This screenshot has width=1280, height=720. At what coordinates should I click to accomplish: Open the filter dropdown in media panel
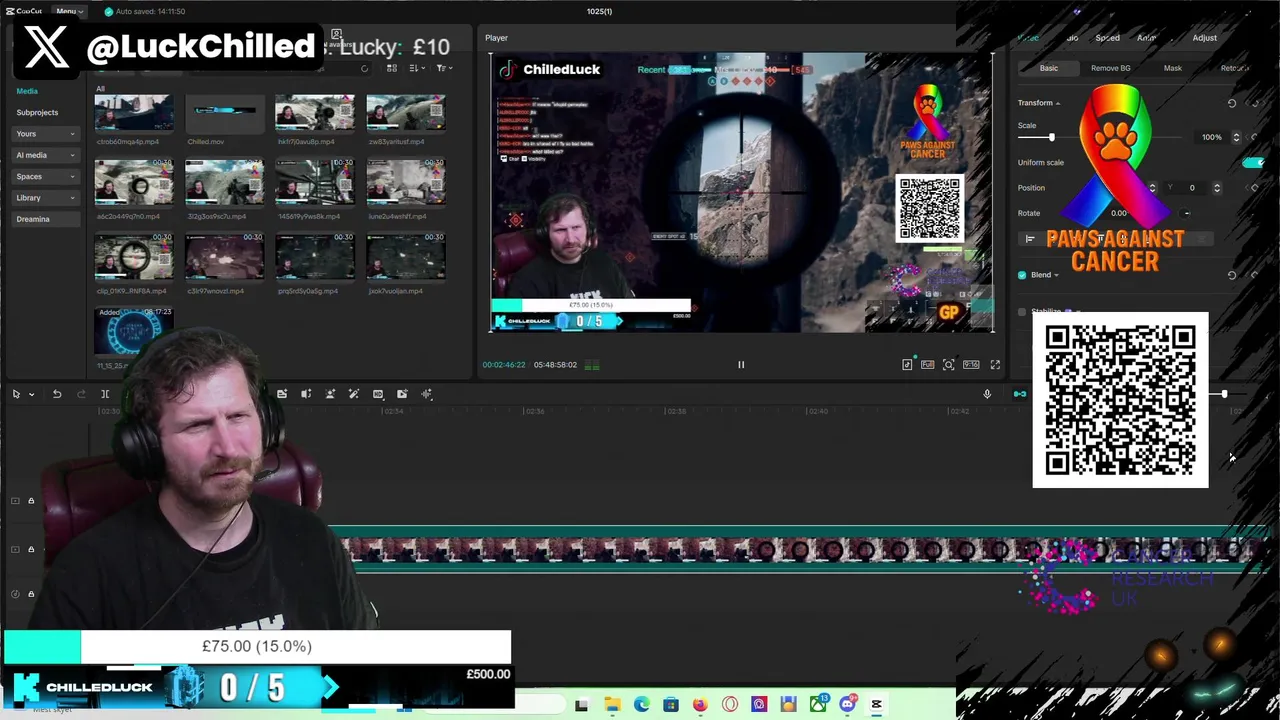tap(444, 68)
